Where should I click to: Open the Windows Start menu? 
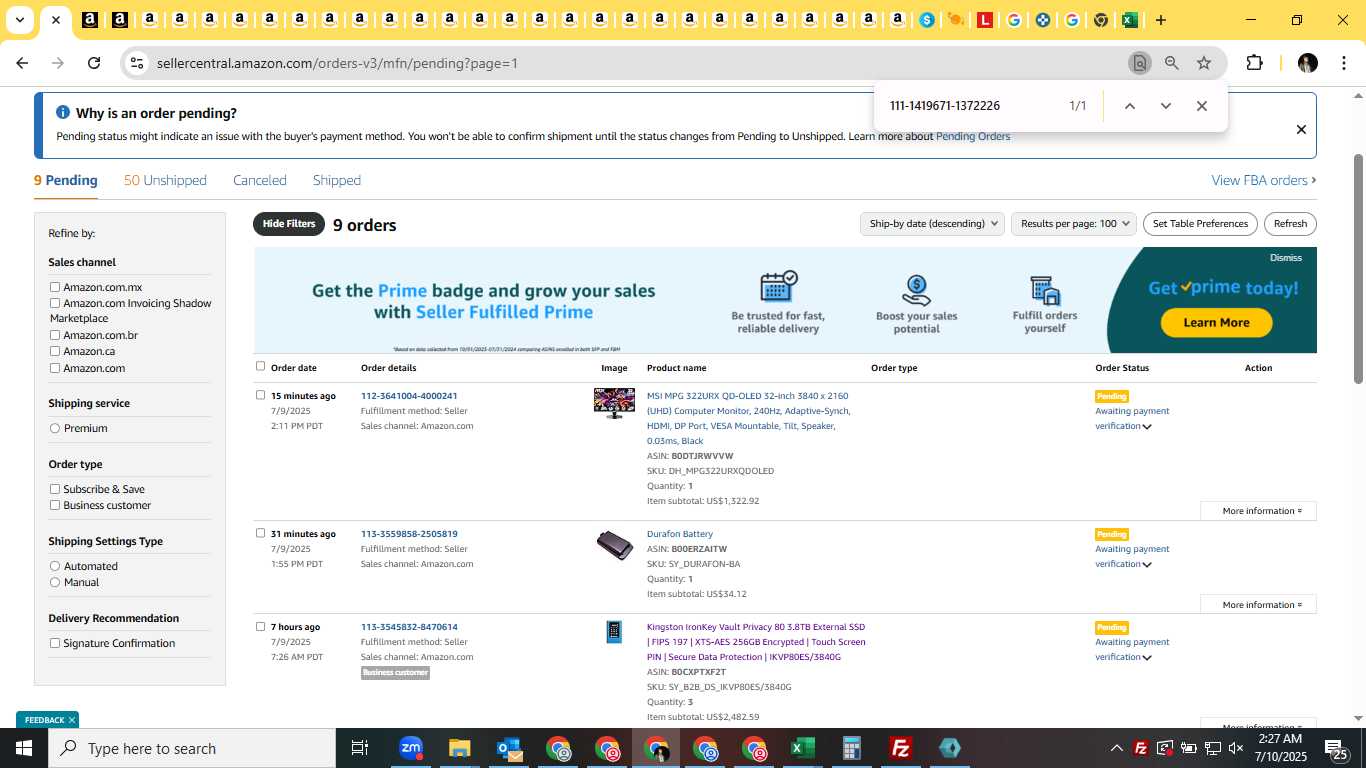point(24,748)
